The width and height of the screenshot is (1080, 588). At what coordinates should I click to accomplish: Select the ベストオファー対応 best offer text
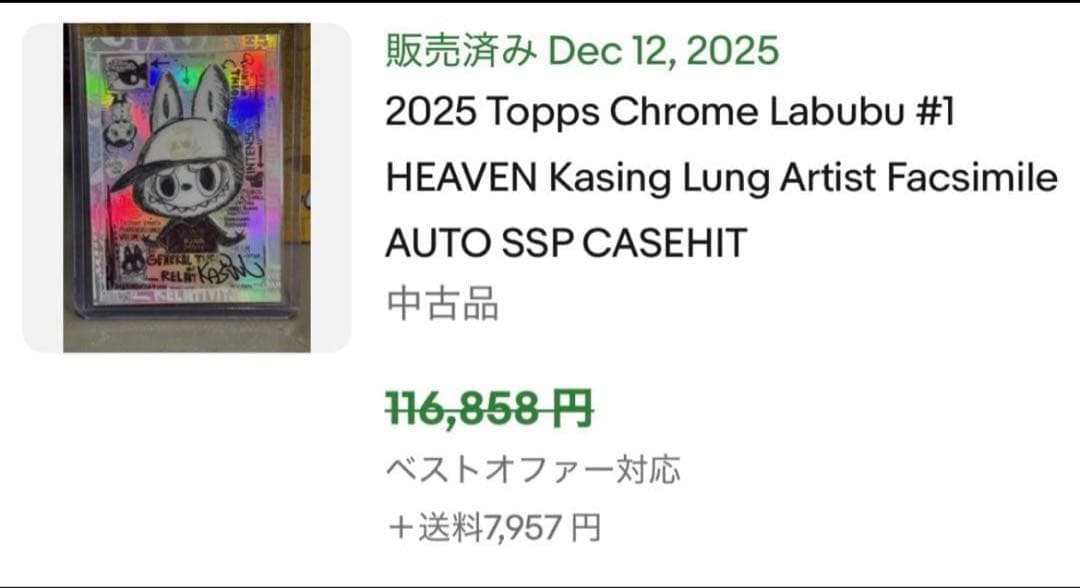pos(535,468)
